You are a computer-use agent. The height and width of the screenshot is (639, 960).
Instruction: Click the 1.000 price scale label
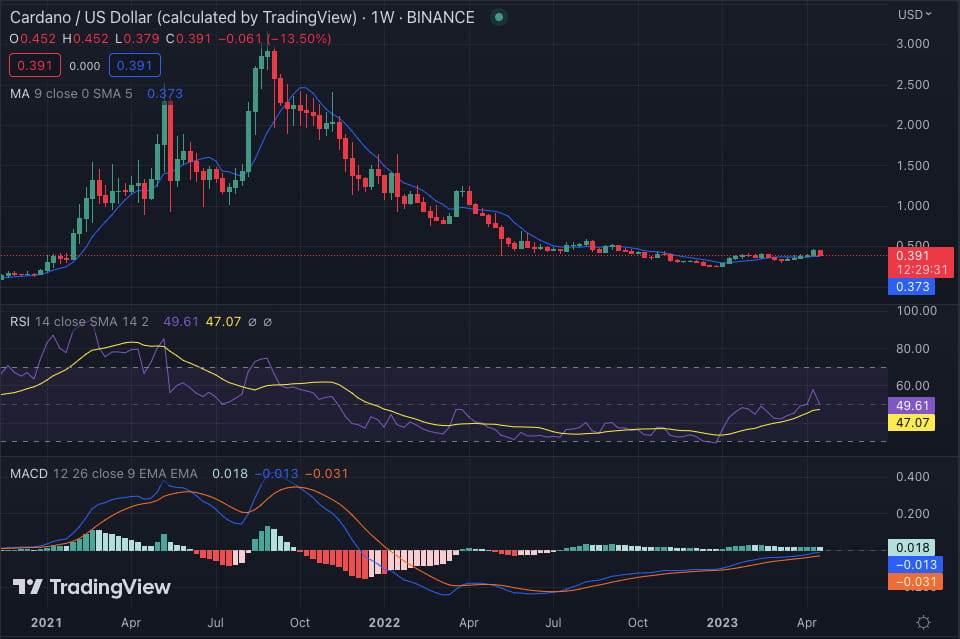tap(913, 206)
